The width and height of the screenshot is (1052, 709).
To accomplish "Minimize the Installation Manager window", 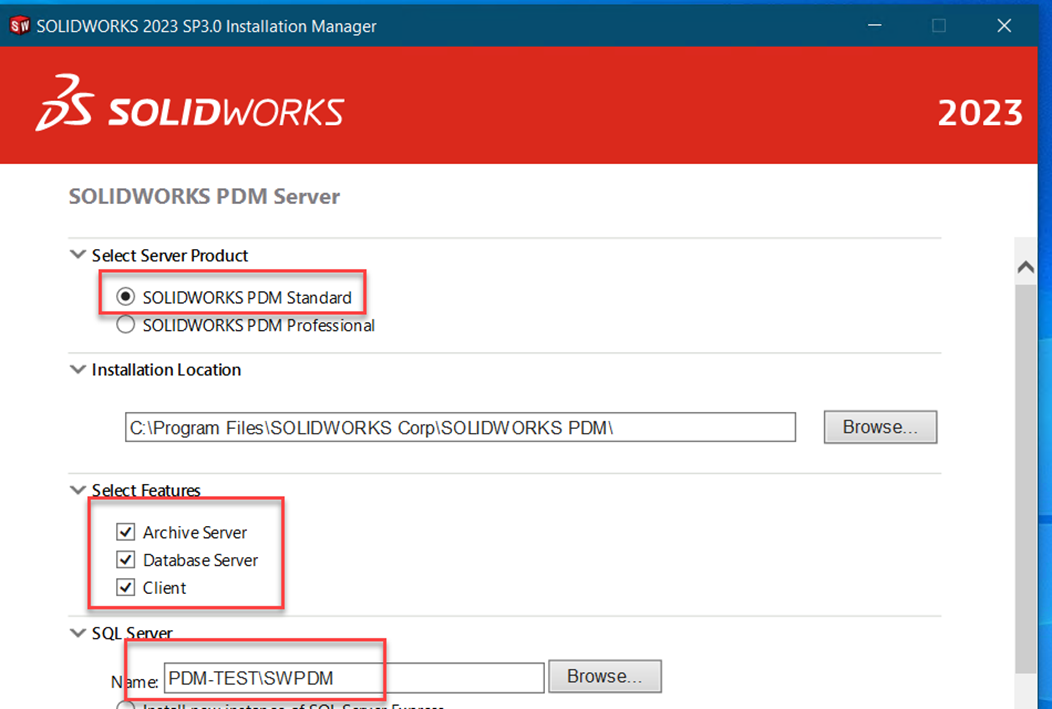I will (x=874, y=25).
